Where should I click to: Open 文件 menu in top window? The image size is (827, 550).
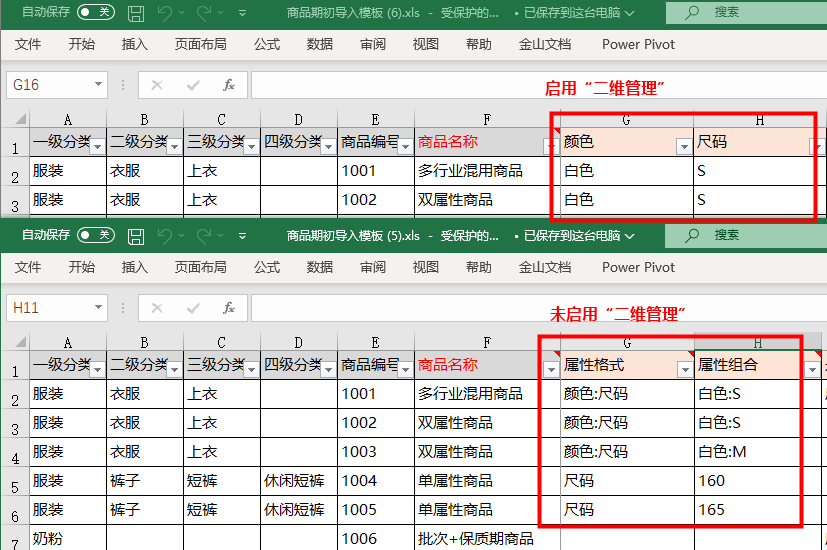28,44
